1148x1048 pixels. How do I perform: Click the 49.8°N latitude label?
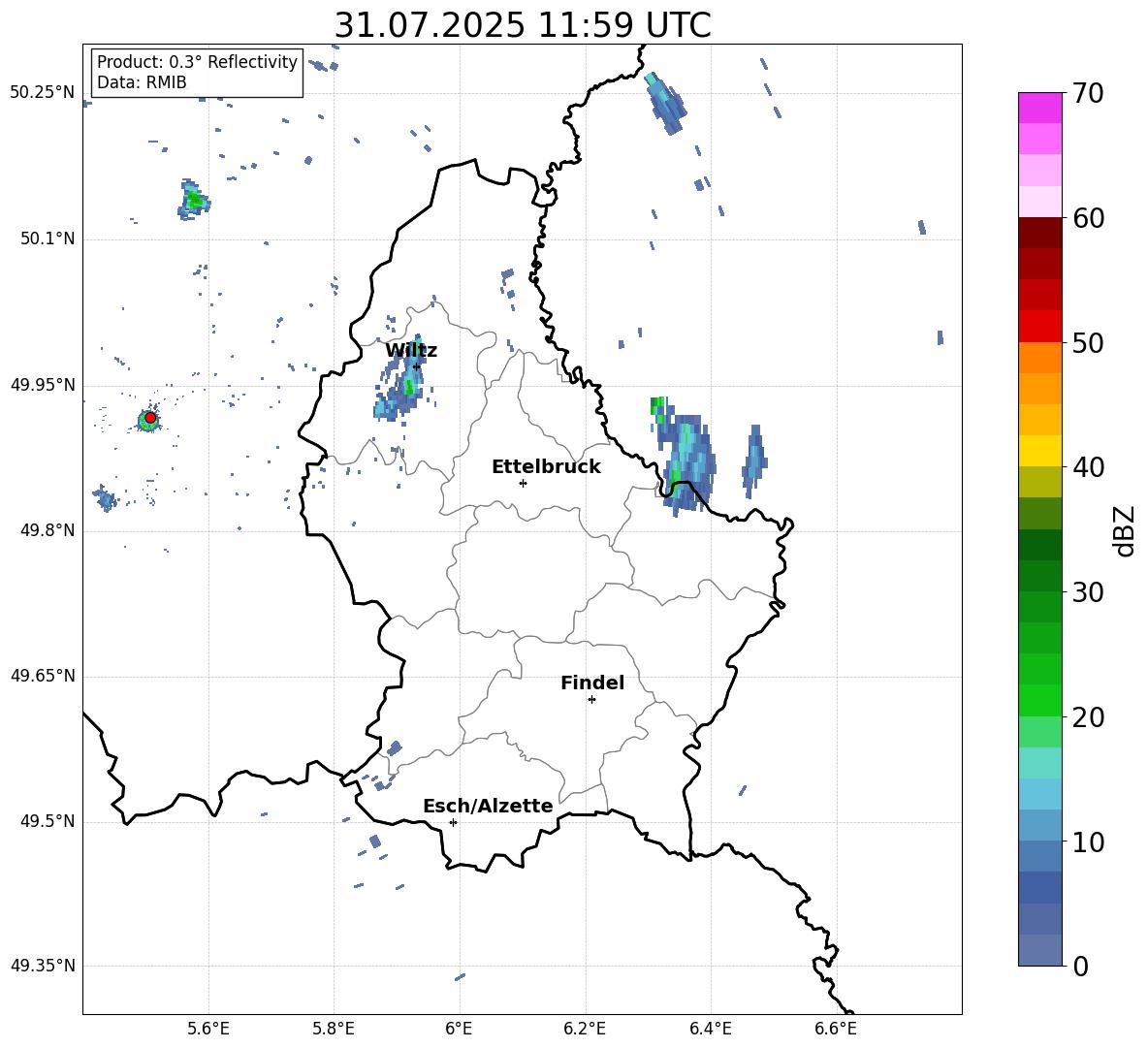[x=47, y=530]
